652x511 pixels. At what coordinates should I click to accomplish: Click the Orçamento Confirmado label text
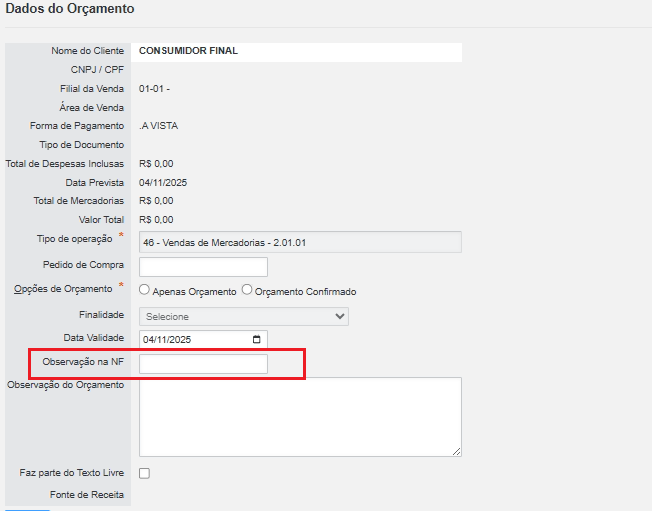(305, 292)
